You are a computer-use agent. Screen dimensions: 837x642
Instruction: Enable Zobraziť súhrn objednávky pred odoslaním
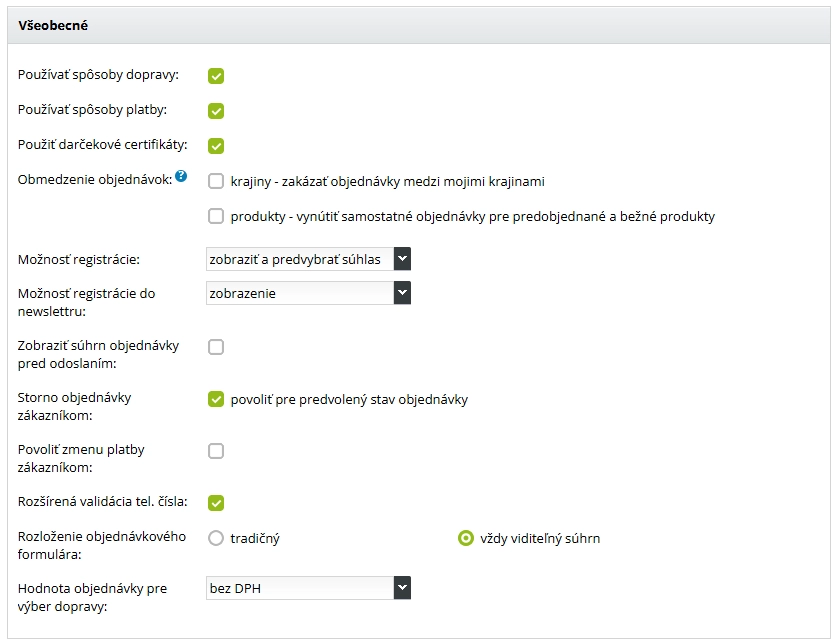[216, 347]
